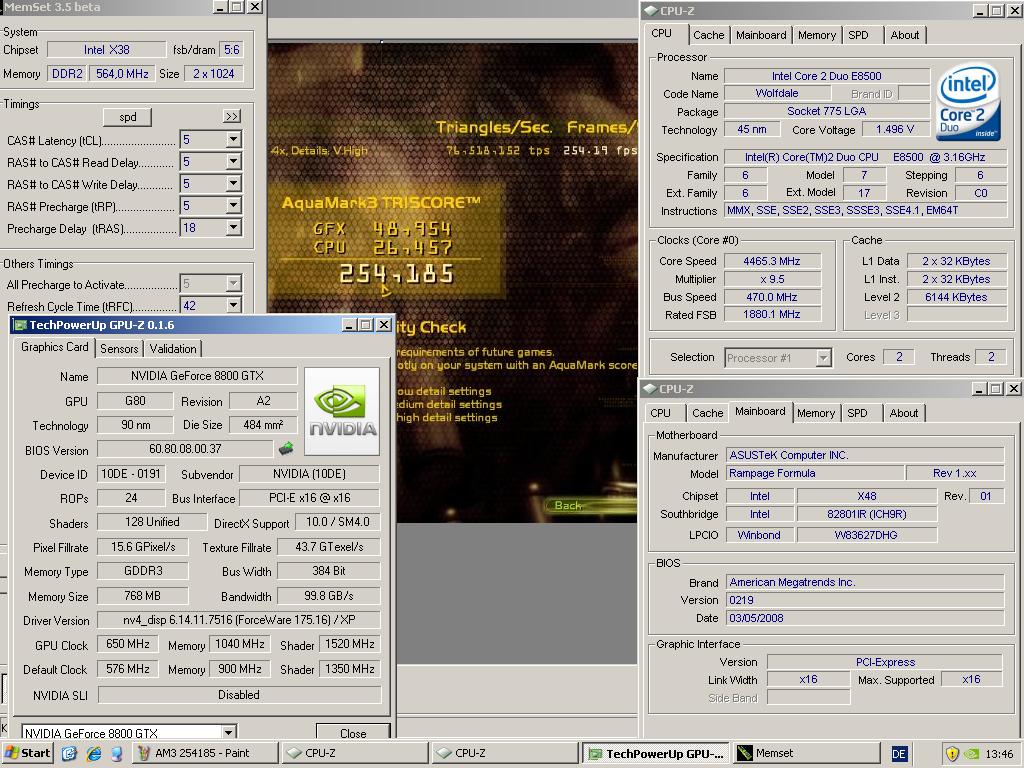Open Internet Explorer quick launch icon

(93, 753)
